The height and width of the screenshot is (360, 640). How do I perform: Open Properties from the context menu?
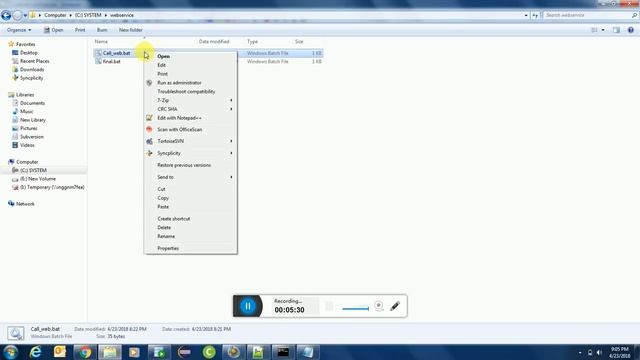click(x=191, y=248)
